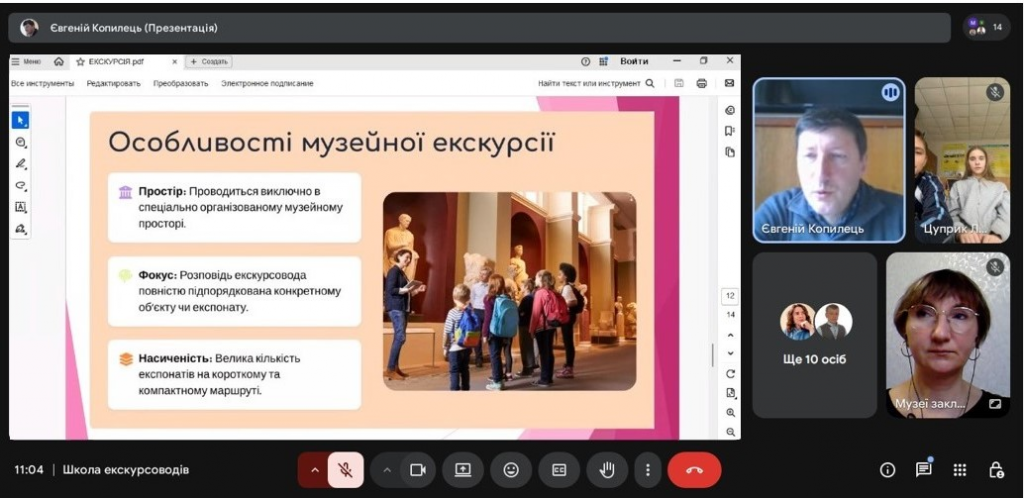Open the chat with everyone panel
Screen dimensions: 1024x498
[923, 470]
